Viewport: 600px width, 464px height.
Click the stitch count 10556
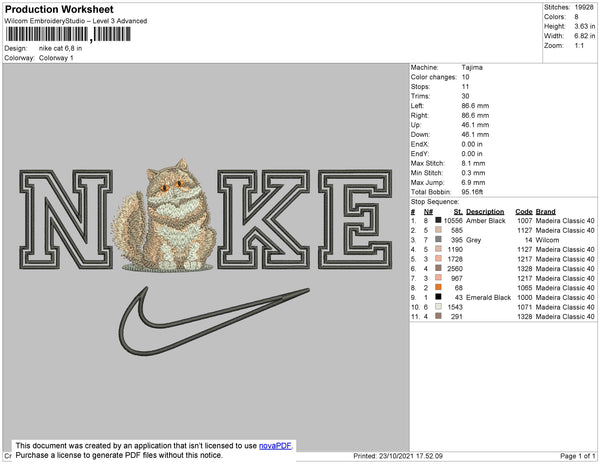[x=453, y=221]
